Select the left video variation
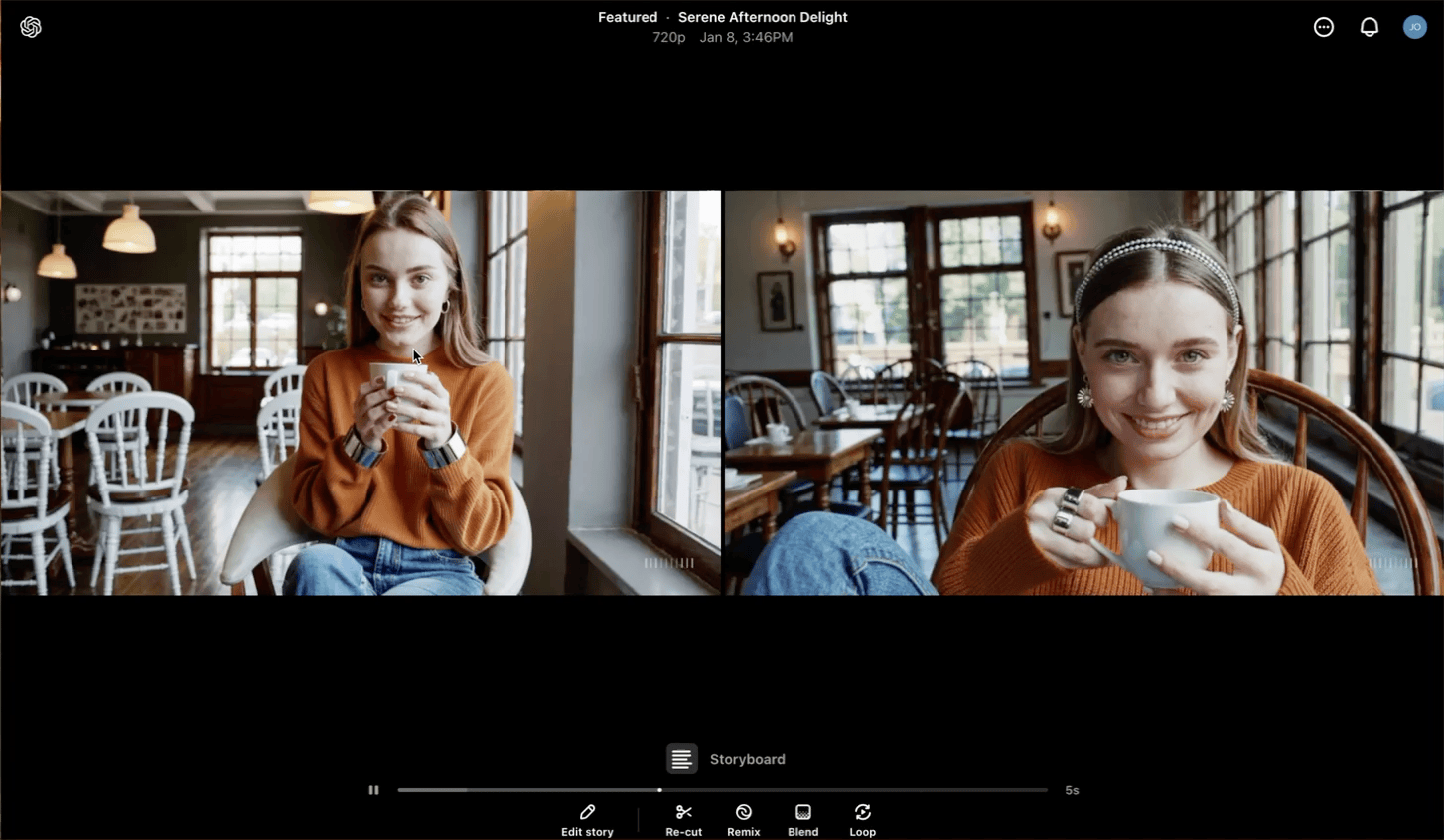1444x840 pixels. click(x=361, y=392)
